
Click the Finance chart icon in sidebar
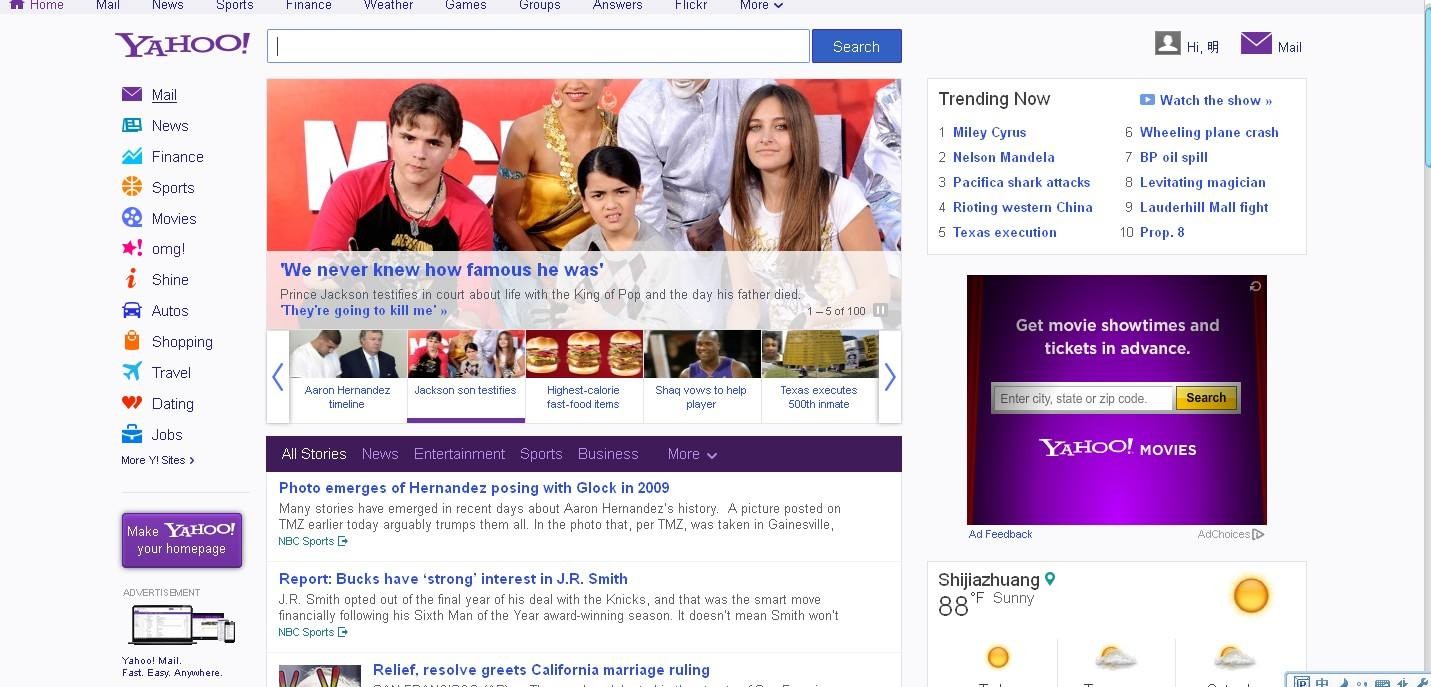coord(132,156)
